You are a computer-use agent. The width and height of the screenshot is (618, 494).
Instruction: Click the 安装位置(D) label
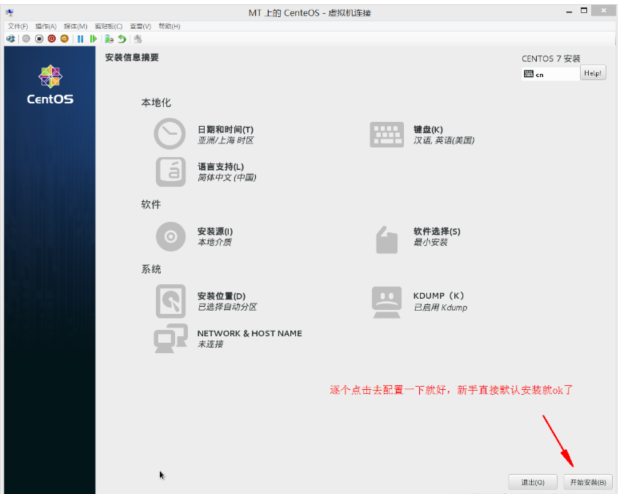click(222, 296)
